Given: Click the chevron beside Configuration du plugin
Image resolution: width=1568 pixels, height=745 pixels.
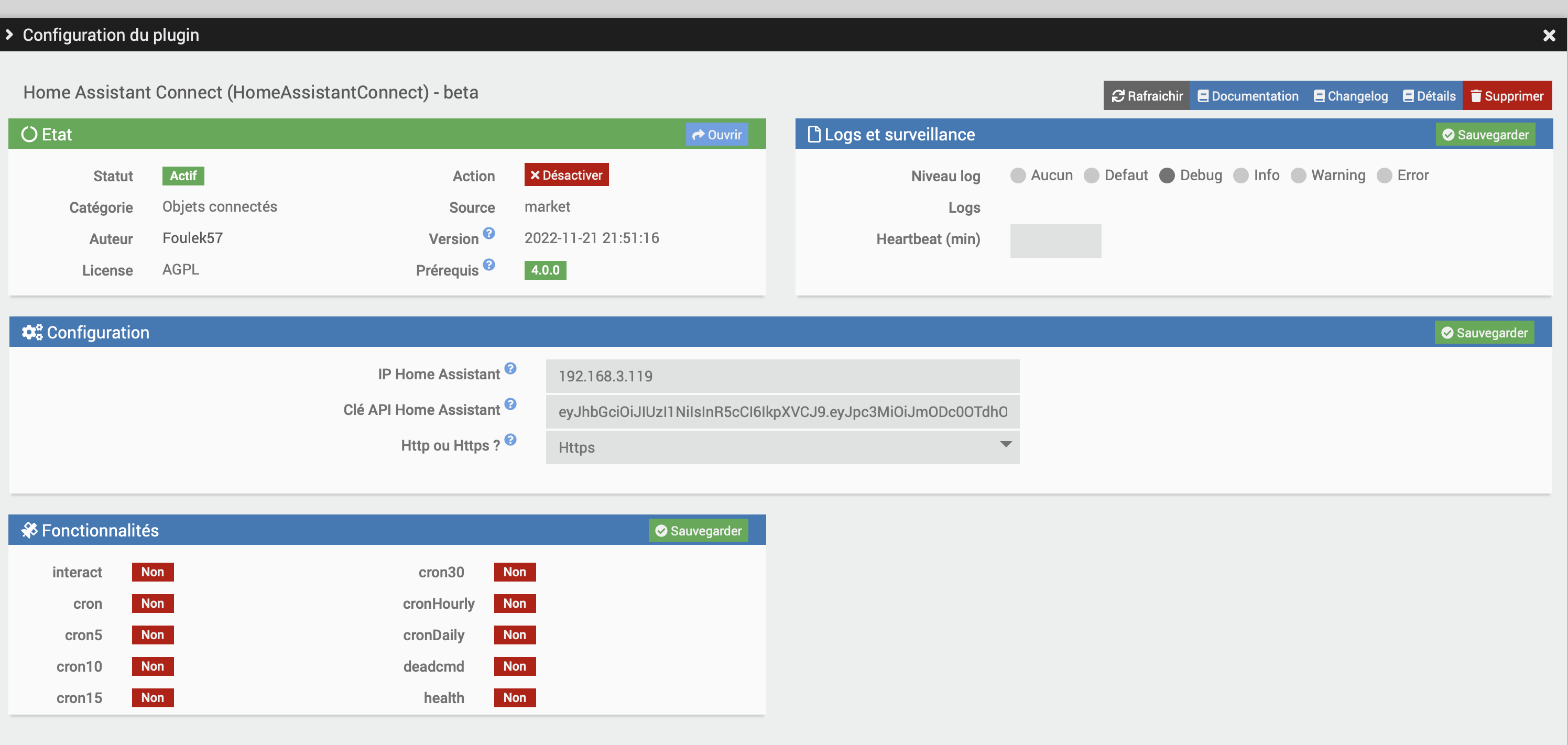Looking at the screenshot, I should coord(9,35).
